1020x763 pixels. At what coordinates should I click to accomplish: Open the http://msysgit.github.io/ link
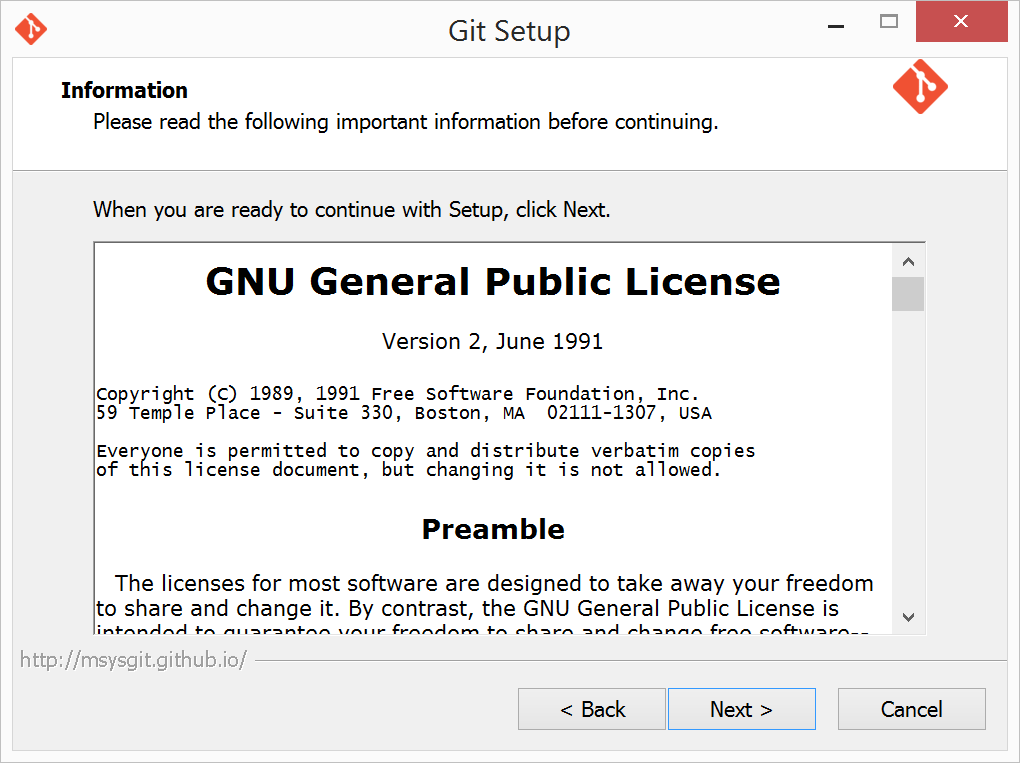pos(133,660)
